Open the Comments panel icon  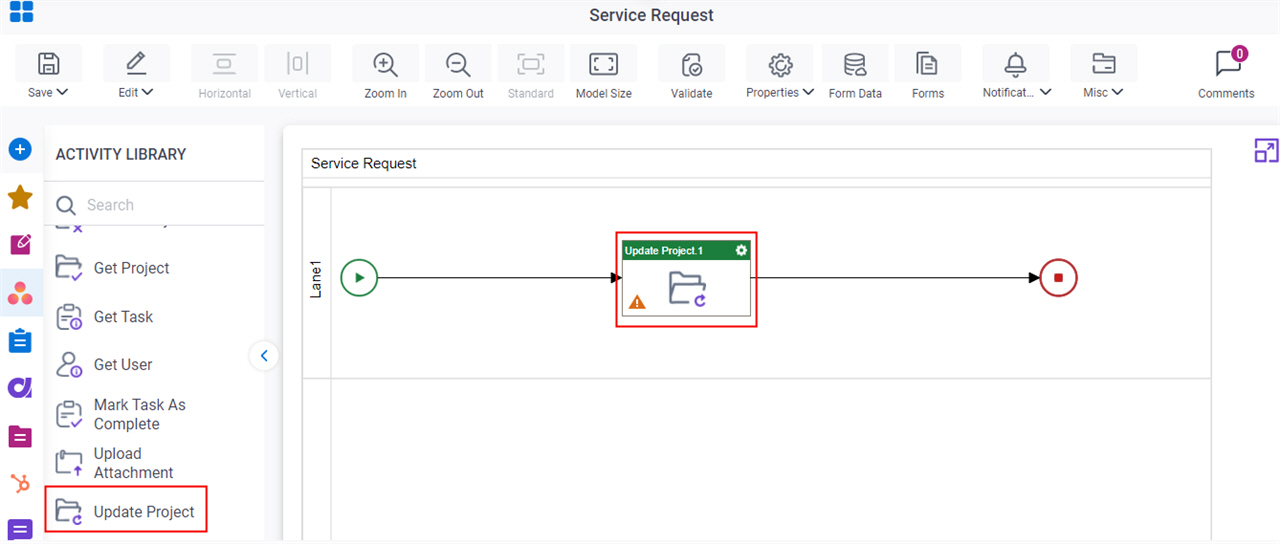[1227, 63]
